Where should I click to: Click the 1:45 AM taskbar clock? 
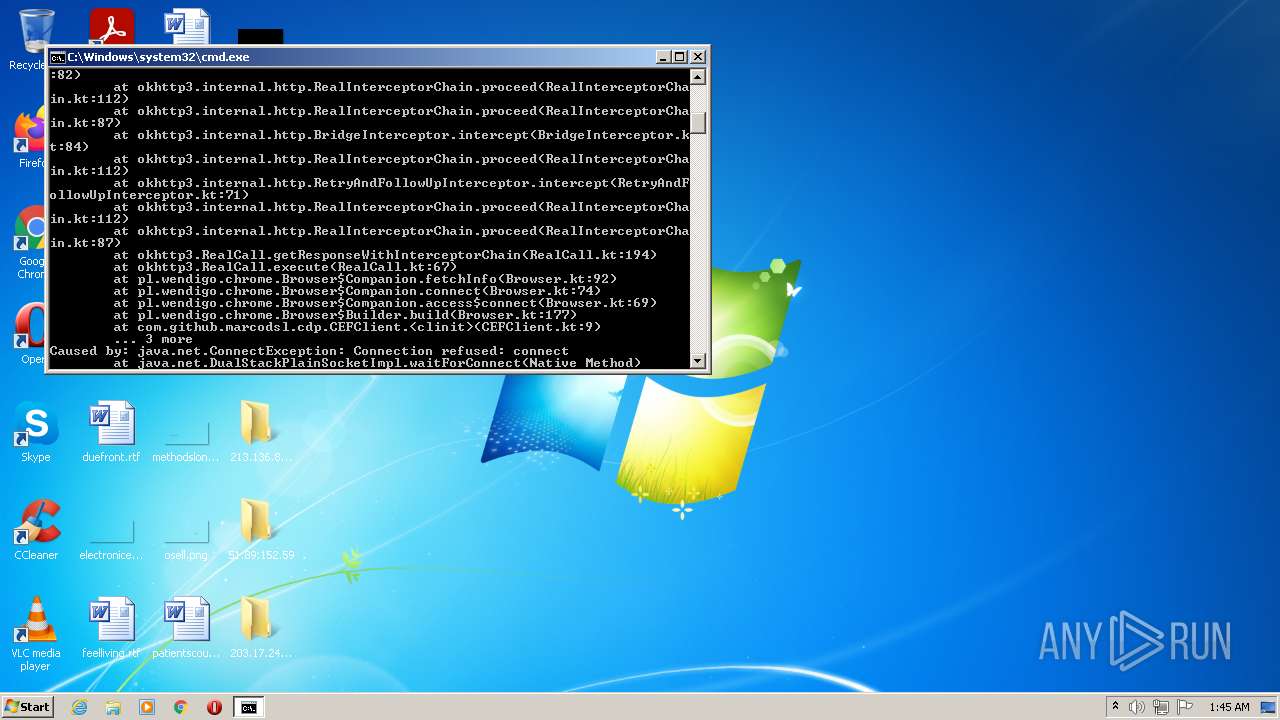(1229, 707)
